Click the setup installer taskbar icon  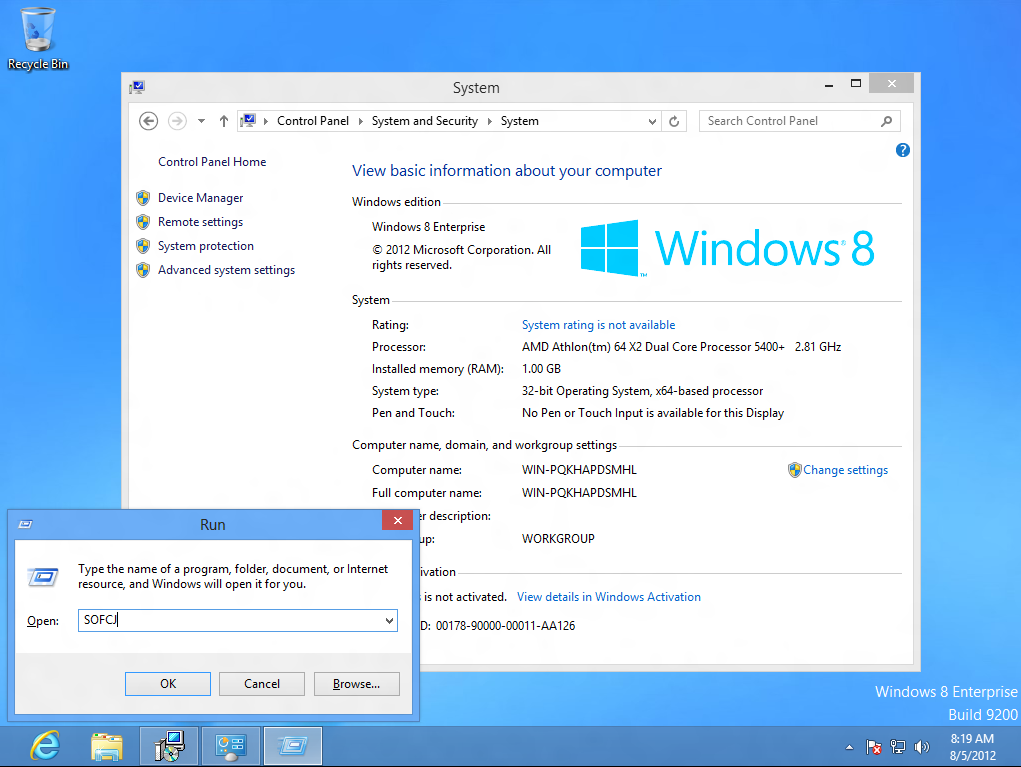[x=169, y=746]
